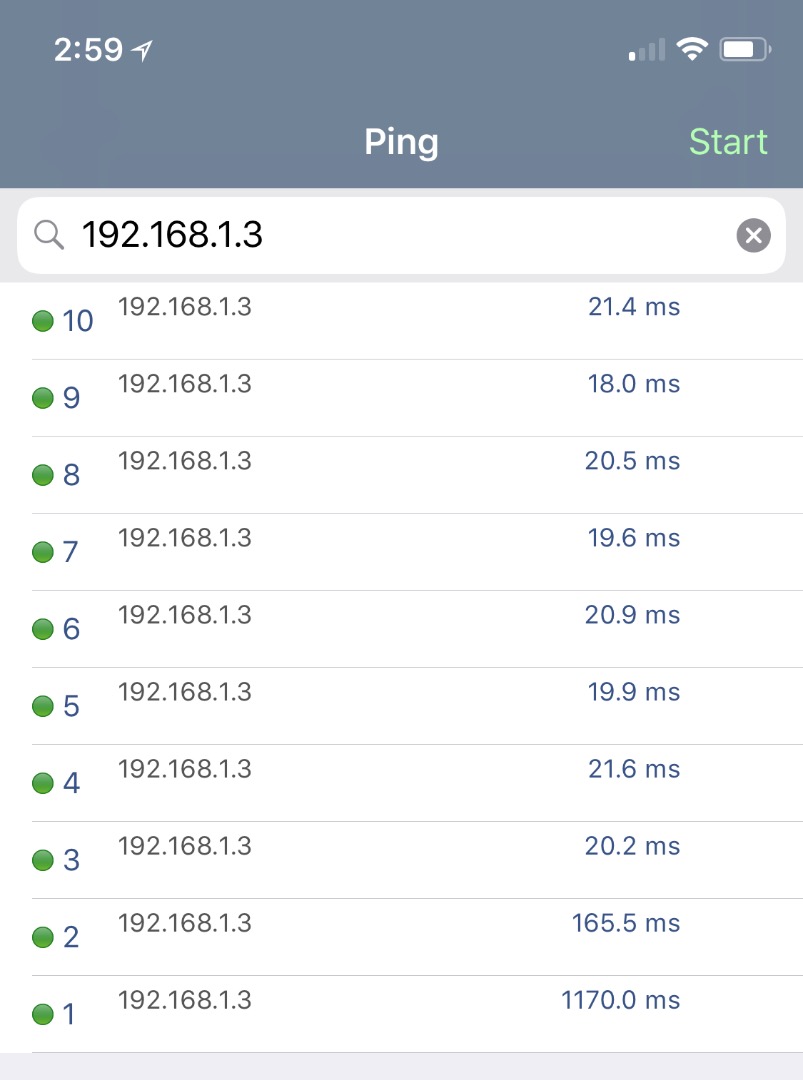The width and height of the screenshot is (803, 1080).
Task: Select the 20.9 ms ping row
Action: (x=400, y=629)
